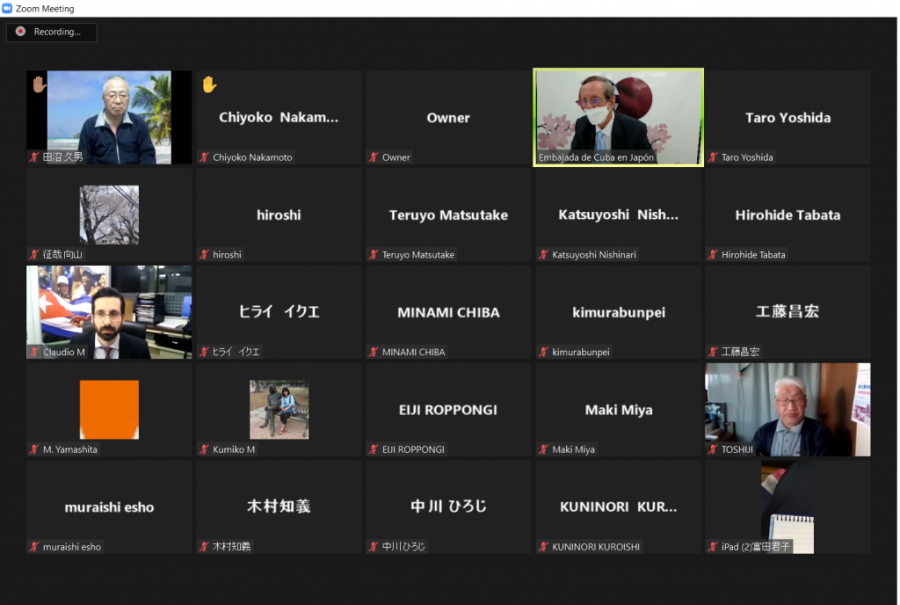Select the EIJI ROPPONGI participant tile
This screenshot has width=900, height=605.
[x=448, y=410]
